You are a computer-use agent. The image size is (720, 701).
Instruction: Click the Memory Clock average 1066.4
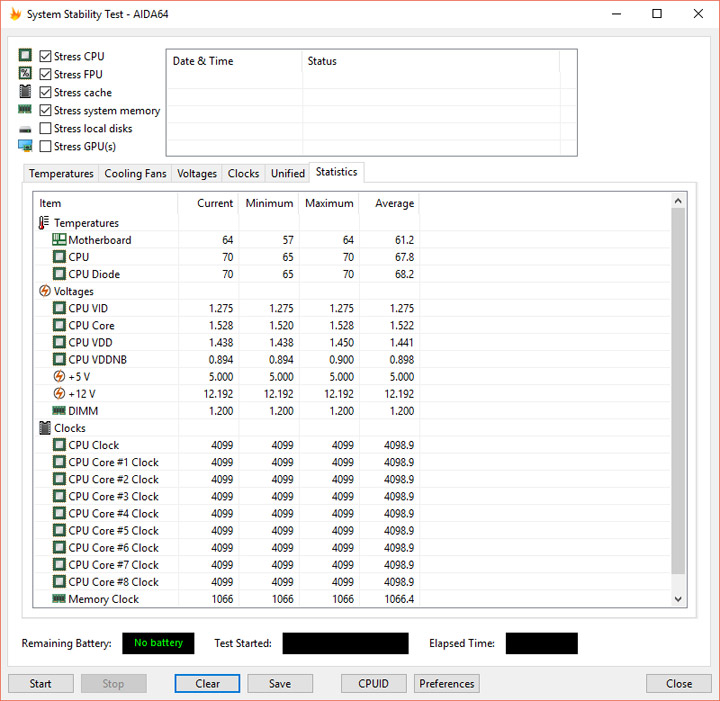[399, 599]
